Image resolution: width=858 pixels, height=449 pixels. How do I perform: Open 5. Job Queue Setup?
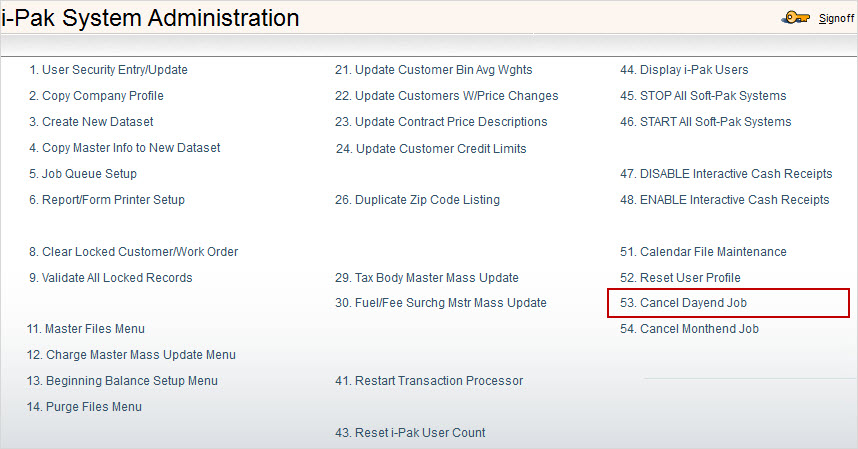point(83,174)
